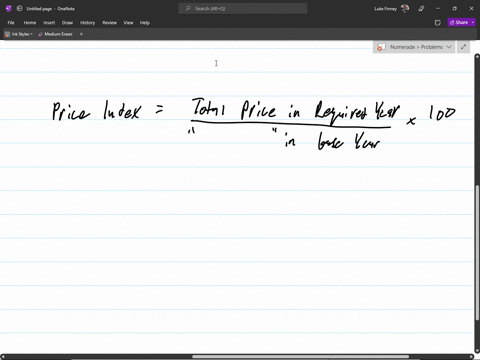Screen dimensions: 480x360
Task: Minimize the OneNote window
Action: point(438,9)
